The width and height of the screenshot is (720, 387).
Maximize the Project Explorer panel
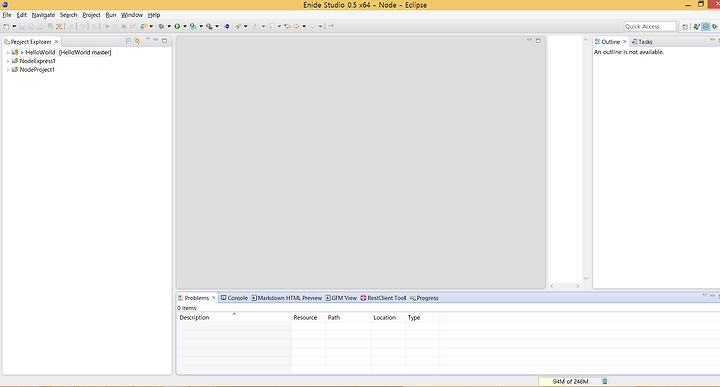[164, 40]
